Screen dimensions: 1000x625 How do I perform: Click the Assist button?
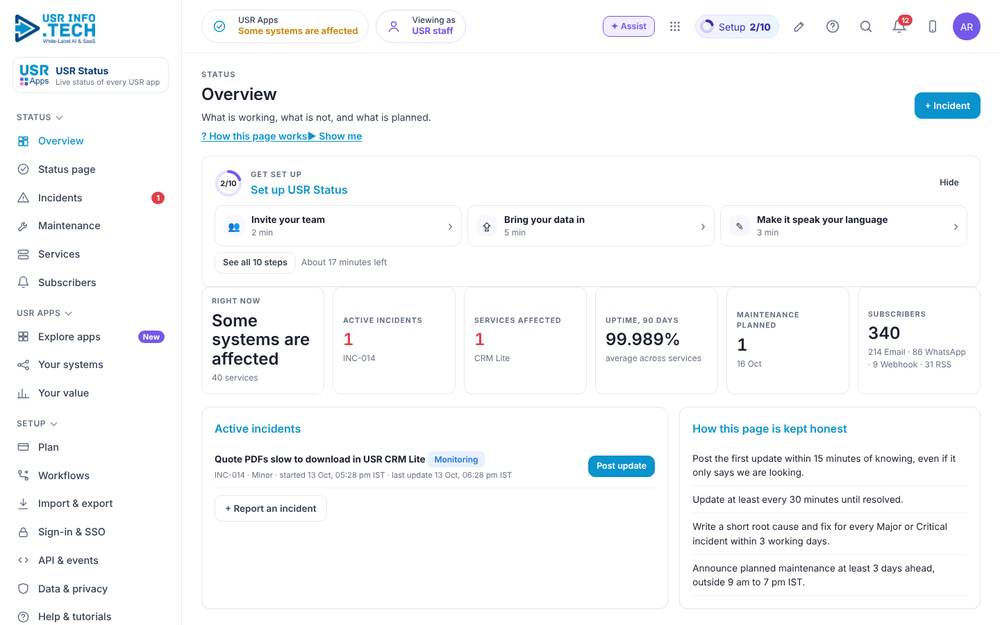628,26
